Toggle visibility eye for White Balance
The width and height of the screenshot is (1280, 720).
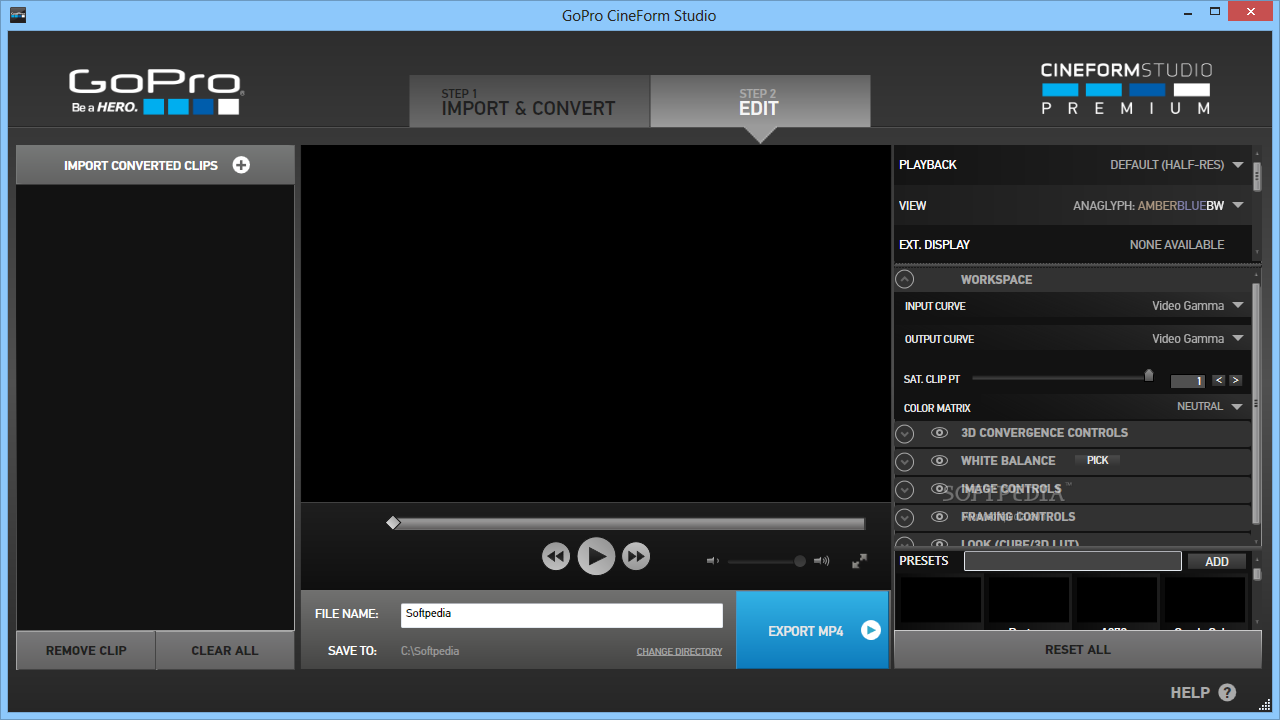pyautogui.click(x=939, y=461)
